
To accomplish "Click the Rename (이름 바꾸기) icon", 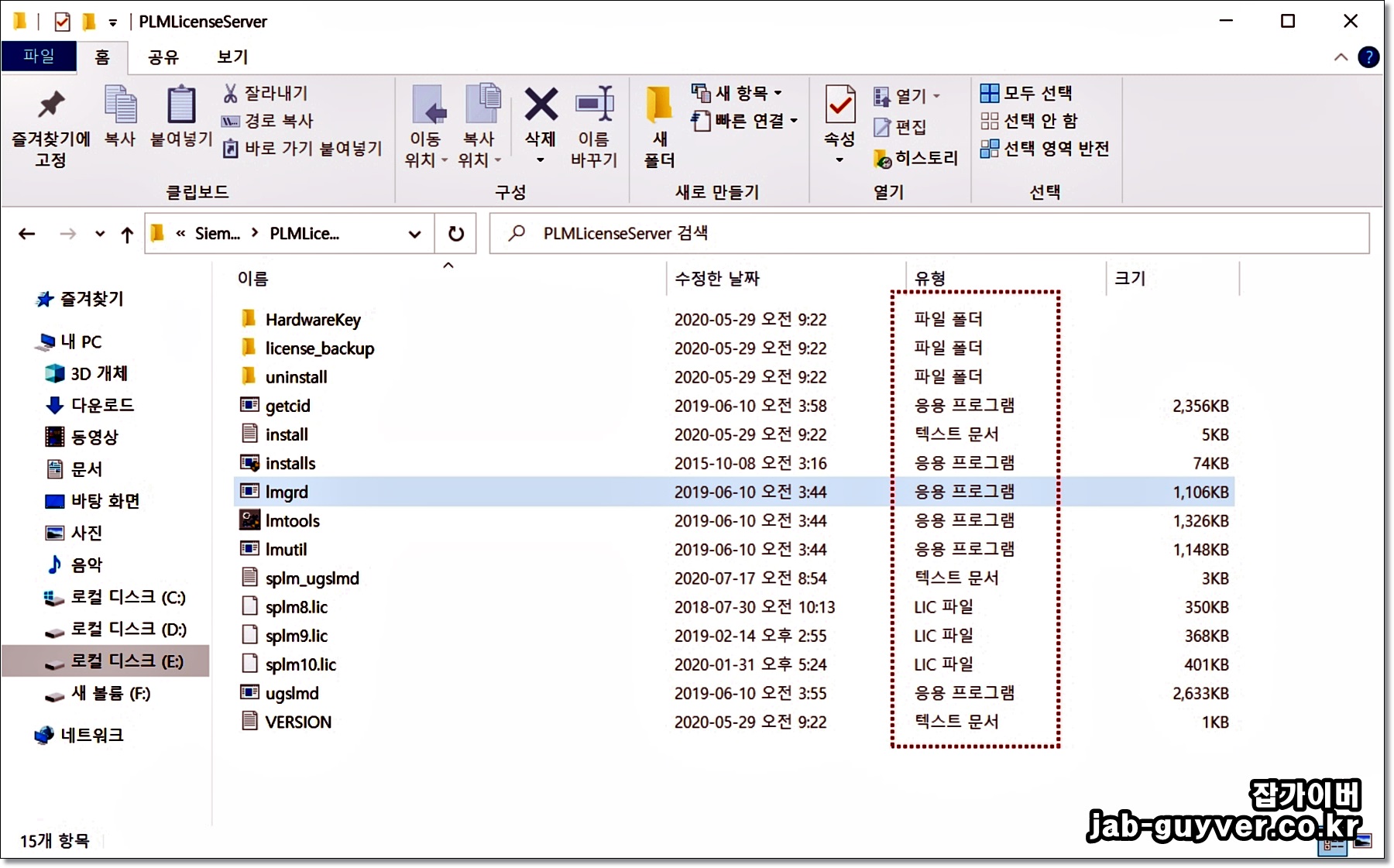I will 595,104.
